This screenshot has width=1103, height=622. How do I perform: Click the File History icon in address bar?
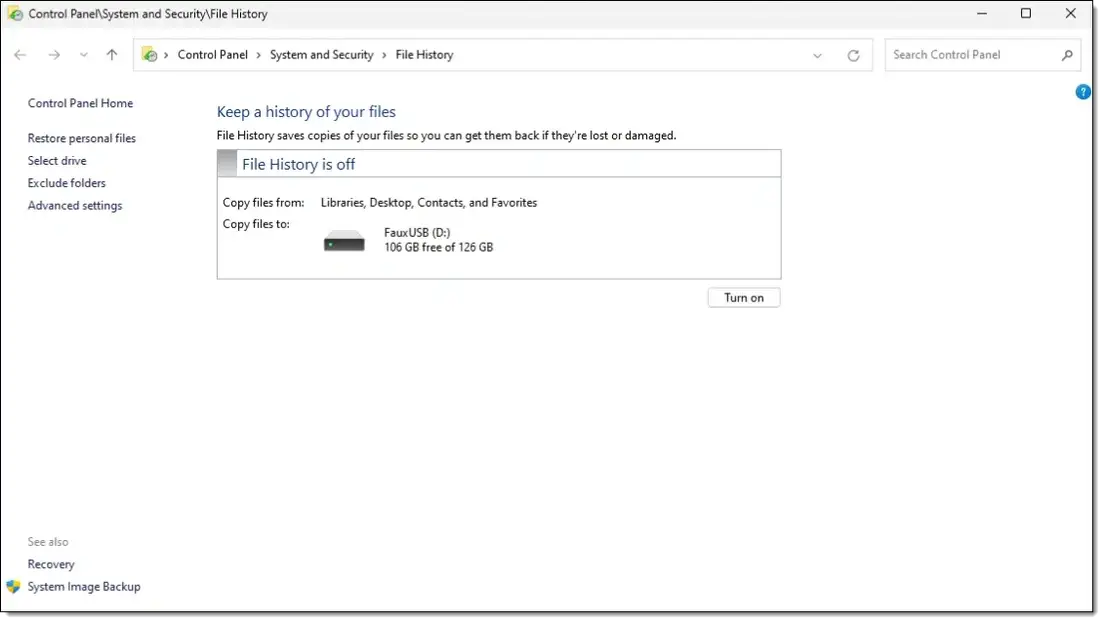[x=149, y=54]
